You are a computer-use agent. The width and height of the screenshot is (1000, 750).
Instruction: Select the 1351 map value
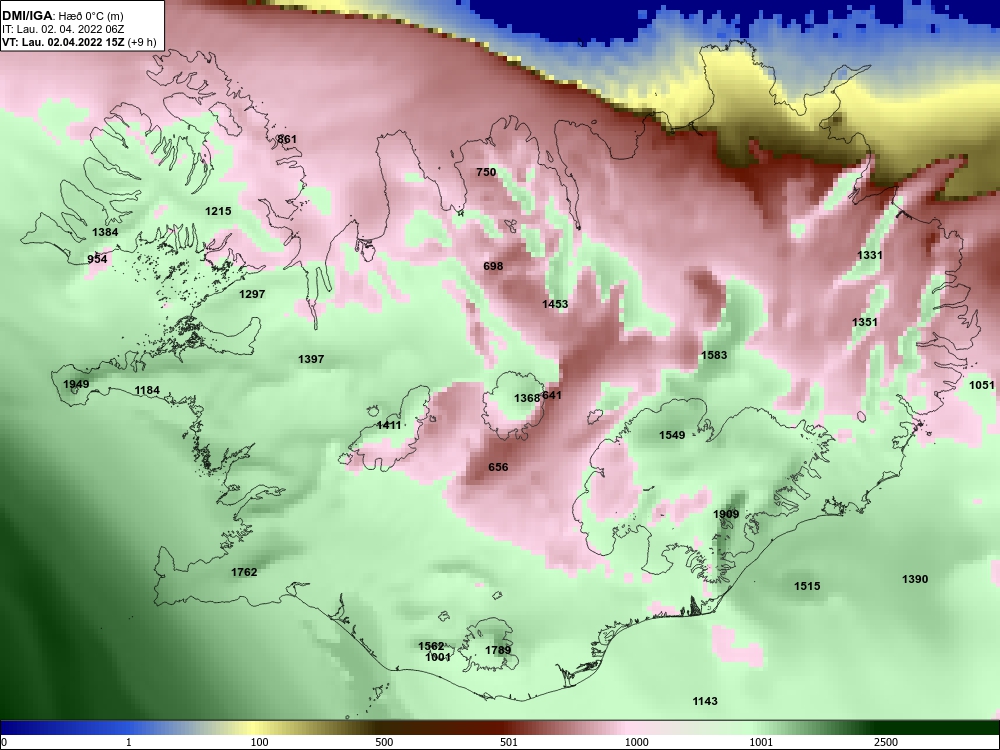click(865, 322)
